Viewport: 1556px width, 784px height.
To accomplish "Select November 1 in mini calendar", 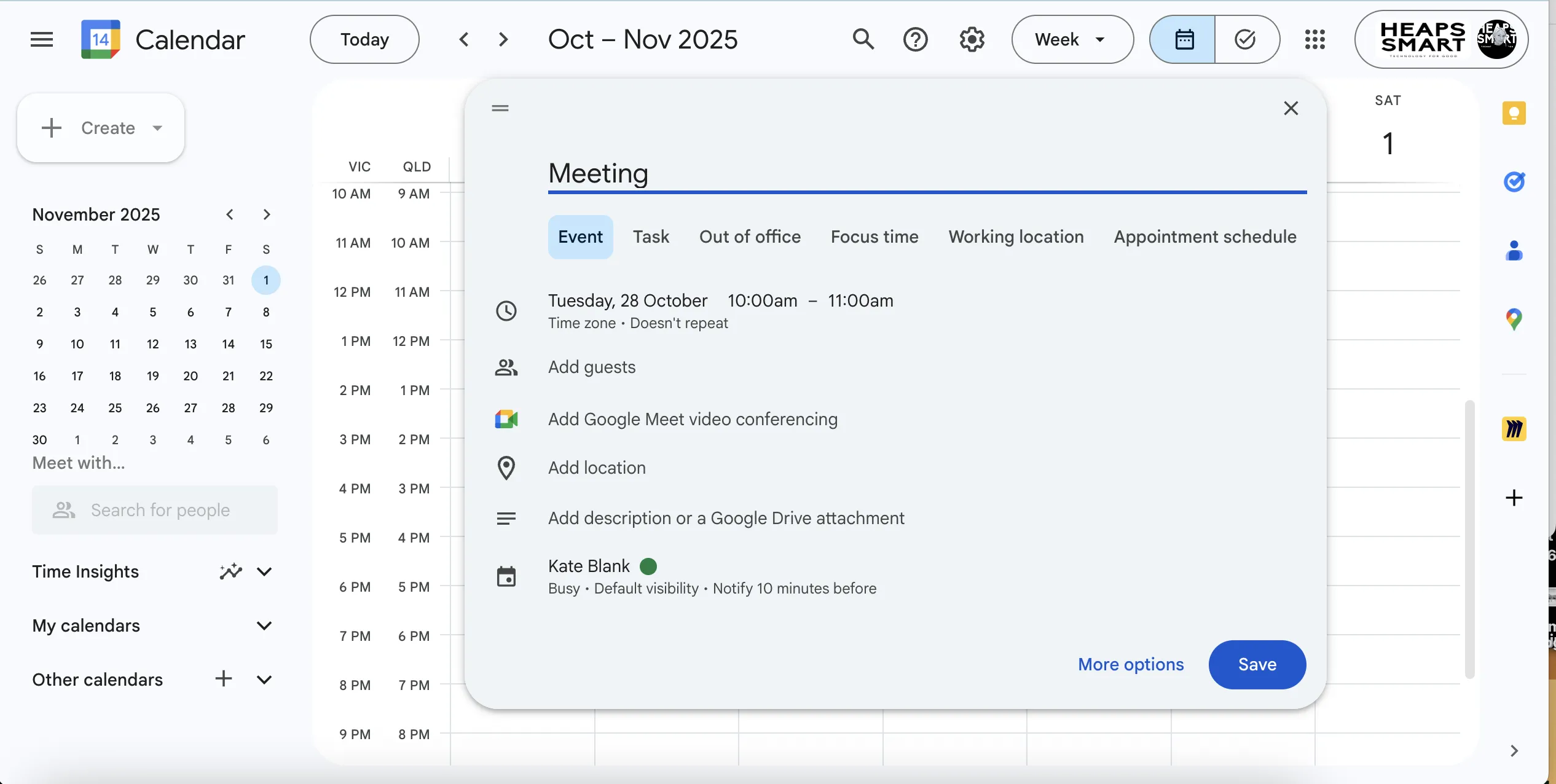I will (266, 280).
